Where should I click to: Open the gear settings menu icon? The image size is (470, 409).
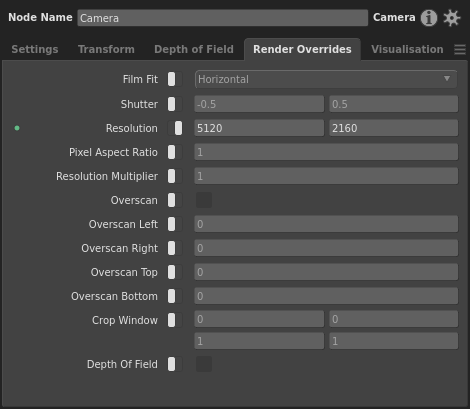[x=452, y=18]
